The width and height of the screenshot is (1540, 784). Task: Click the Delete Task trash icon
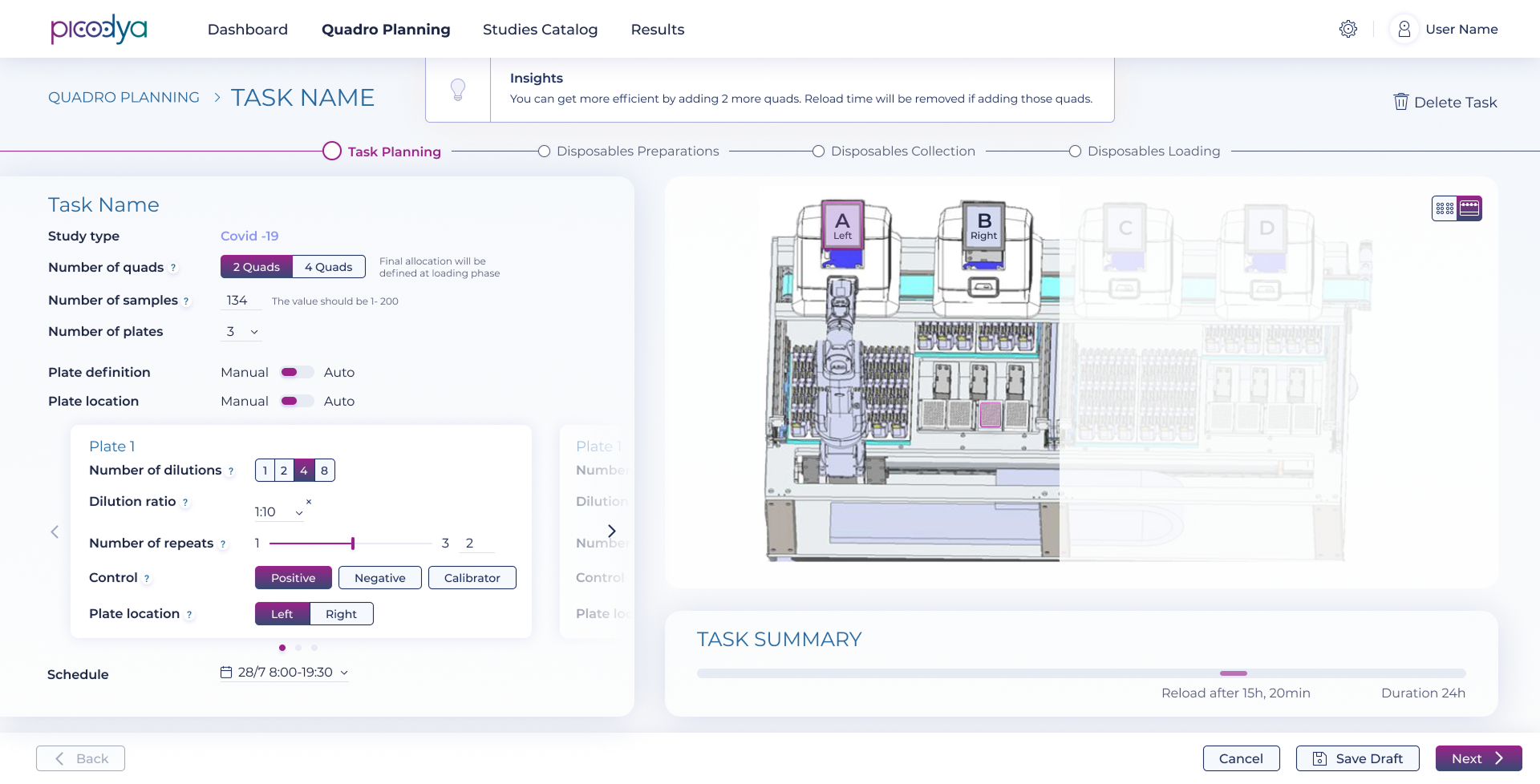click(1400, 102)
